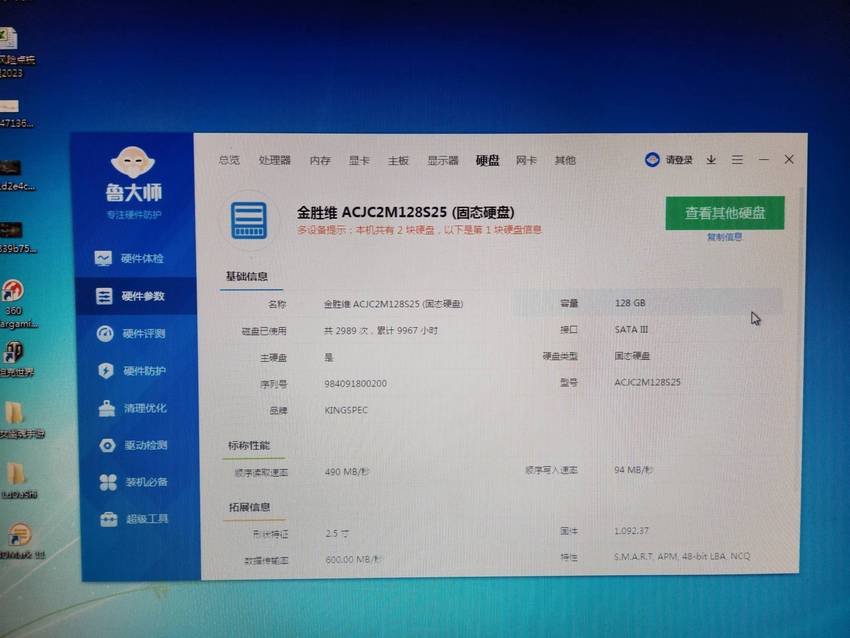Click the 拓展信息 section header
The image size is (850, 638).
click(x=249, y=507)
